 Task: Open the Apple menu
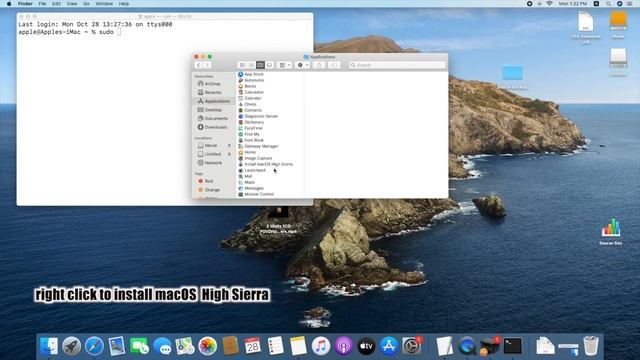pyautogui.click(x=9, y=4)
